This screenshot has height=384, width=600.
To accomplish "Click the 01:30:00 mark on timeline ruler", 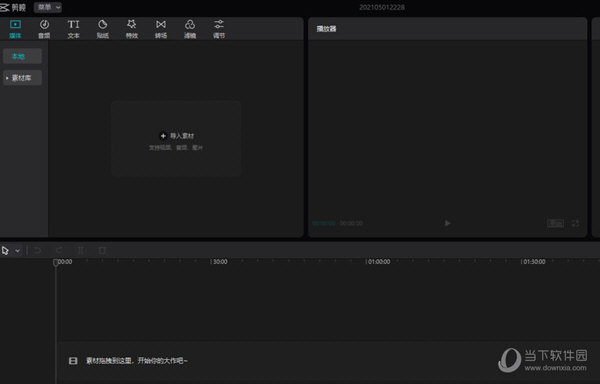I will tap(534, 262).
